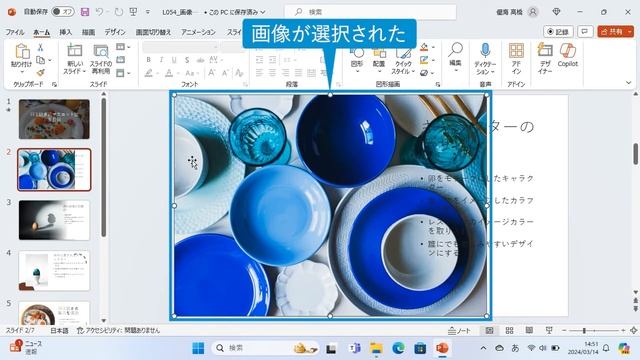640x360 pixels.
Task: Open the 編集 magnifier menu
Action: tap(455, 56)
